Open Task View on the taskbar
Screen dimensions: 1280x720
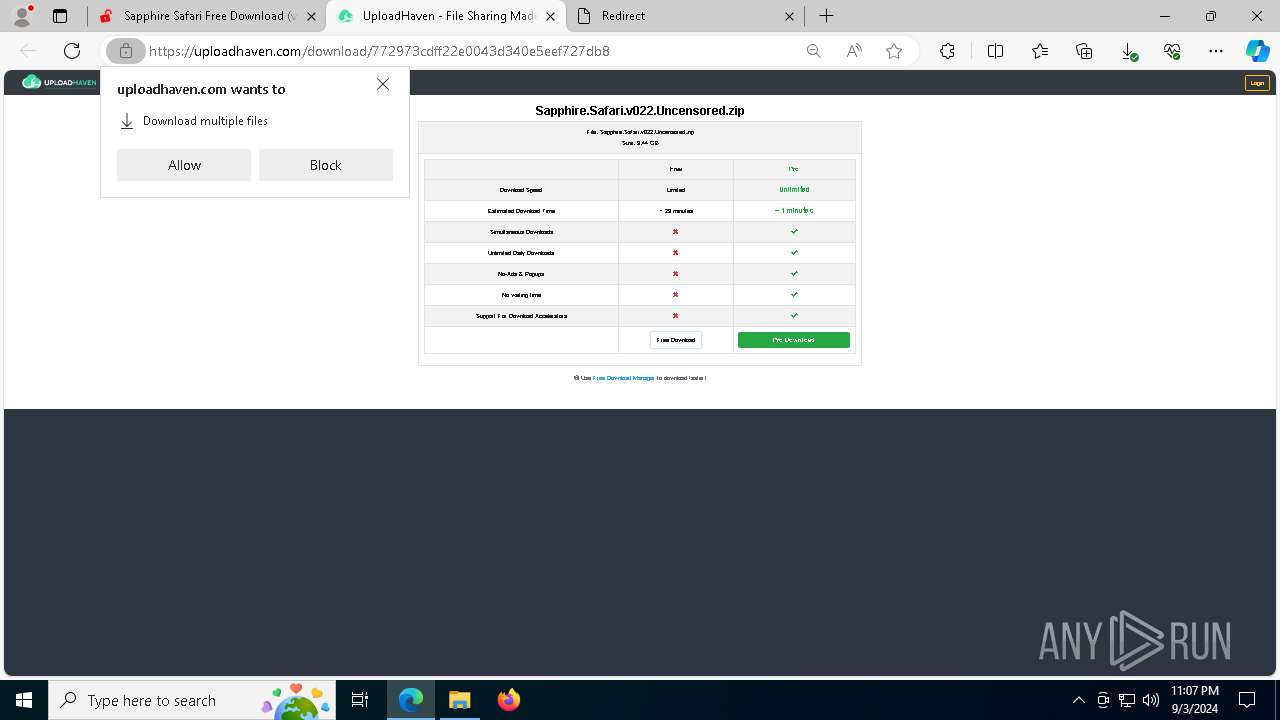tap(360, 700)
